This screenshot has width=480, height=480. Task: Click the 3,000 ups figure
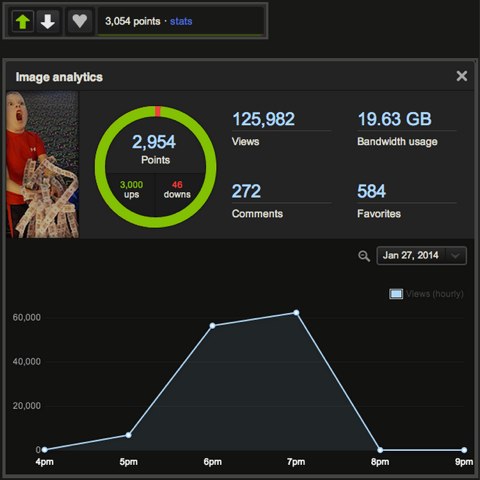pos(131,185)
